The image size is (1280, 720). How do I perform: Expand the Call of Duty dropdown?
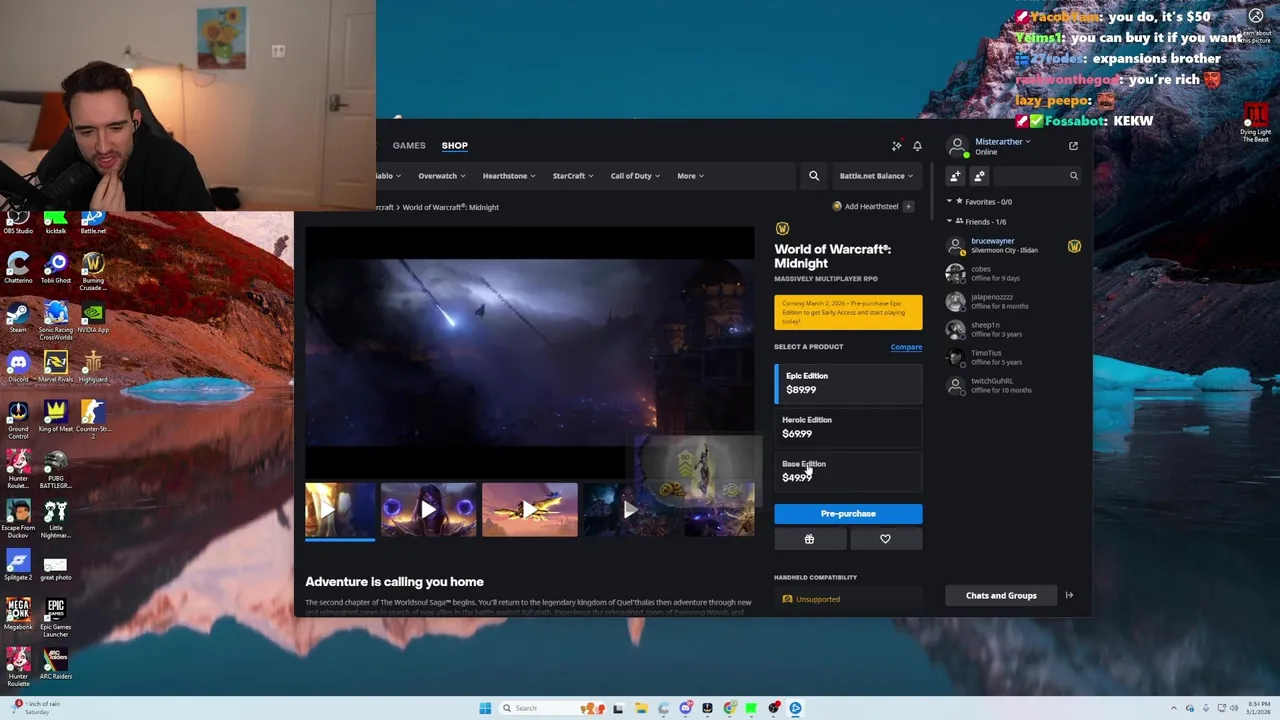point(635,176)
